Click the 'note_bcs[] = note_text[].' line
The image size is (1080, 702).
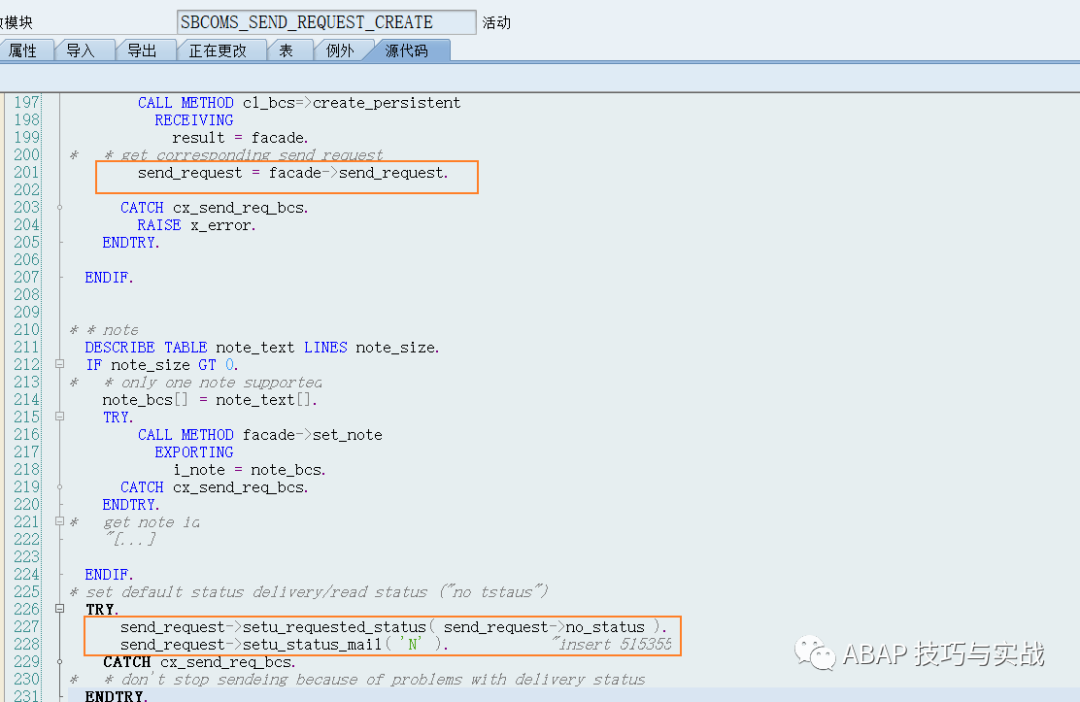(210, 400)
